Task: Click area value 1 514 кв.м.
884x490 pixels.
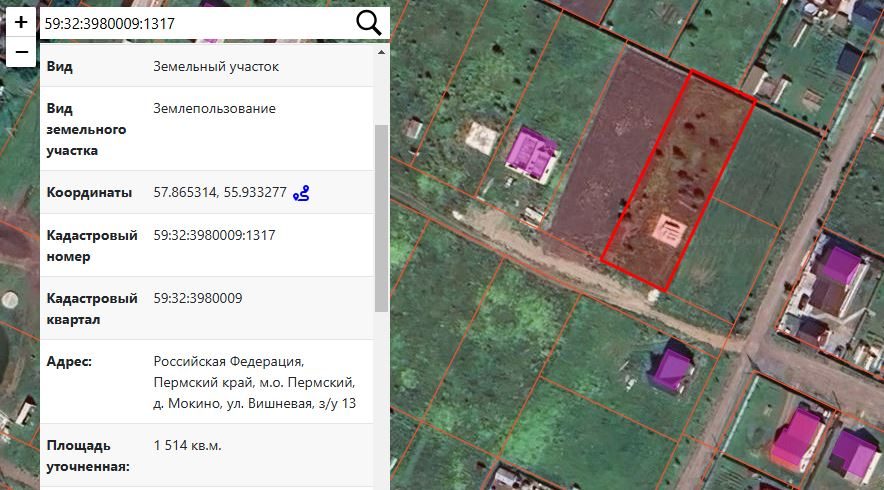Action: tap(187, 445)
